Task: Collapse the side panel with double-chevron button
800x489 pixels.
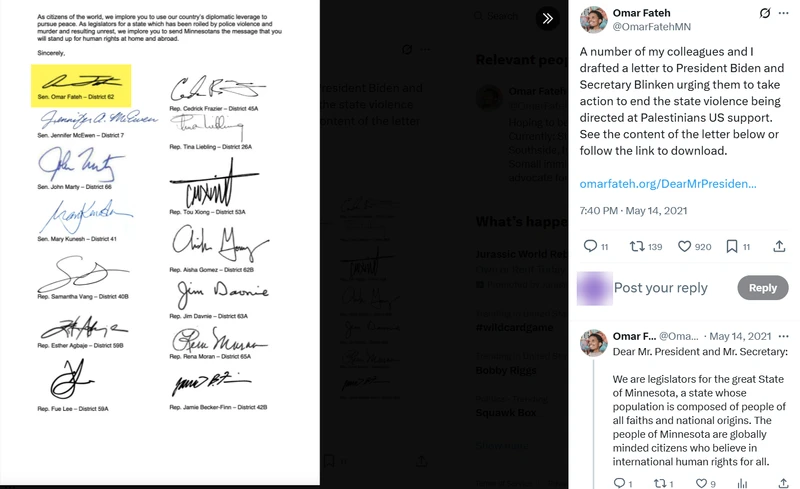Action: (x=547, y=19)
